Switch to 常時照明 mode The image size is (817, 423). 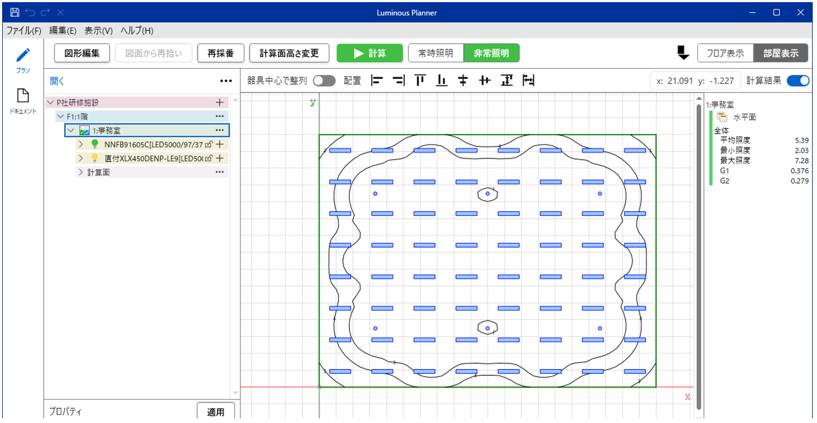tap(435, 53)
